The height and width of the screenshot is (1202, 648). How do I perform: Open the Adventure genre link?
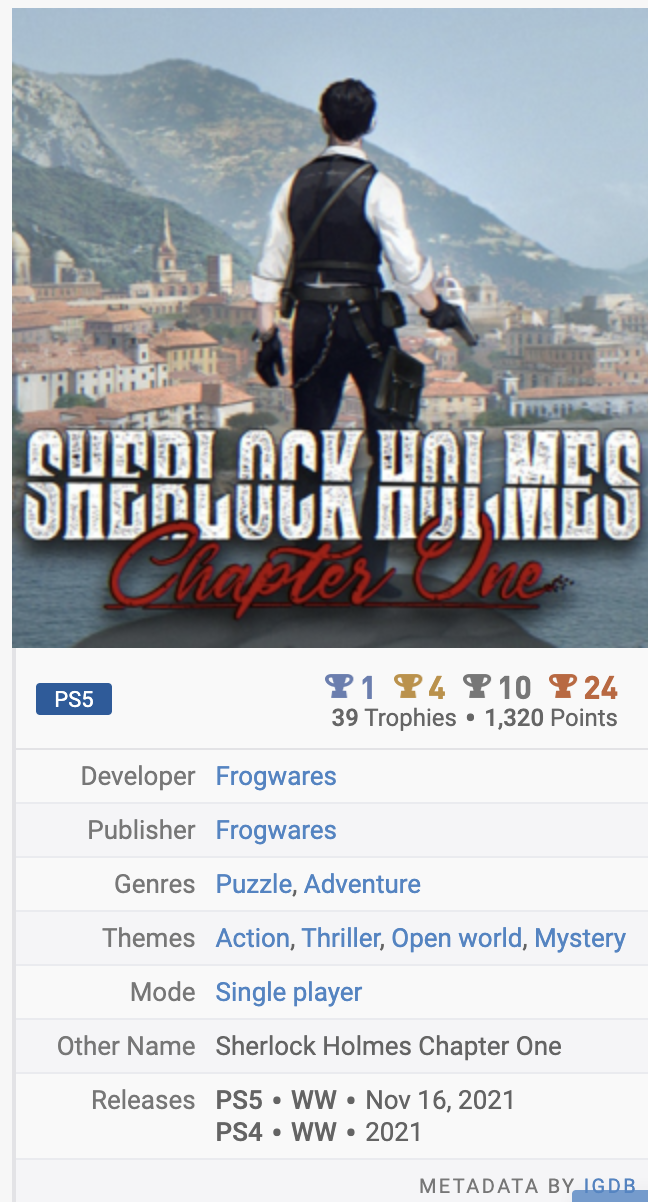[362, 884]
